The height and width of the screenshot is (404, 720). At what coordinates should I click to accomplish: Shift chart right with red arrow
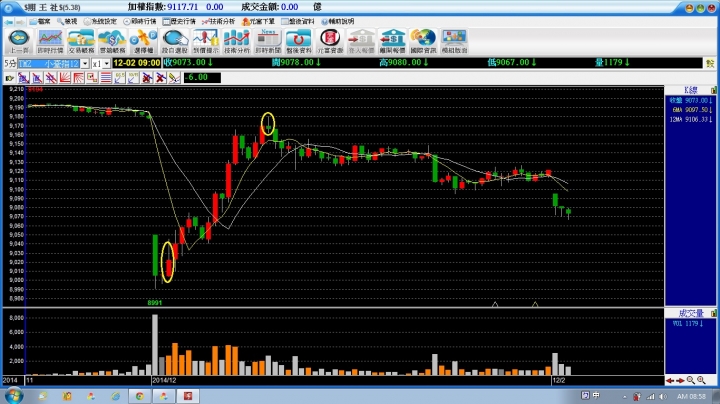tap(680, 381)
